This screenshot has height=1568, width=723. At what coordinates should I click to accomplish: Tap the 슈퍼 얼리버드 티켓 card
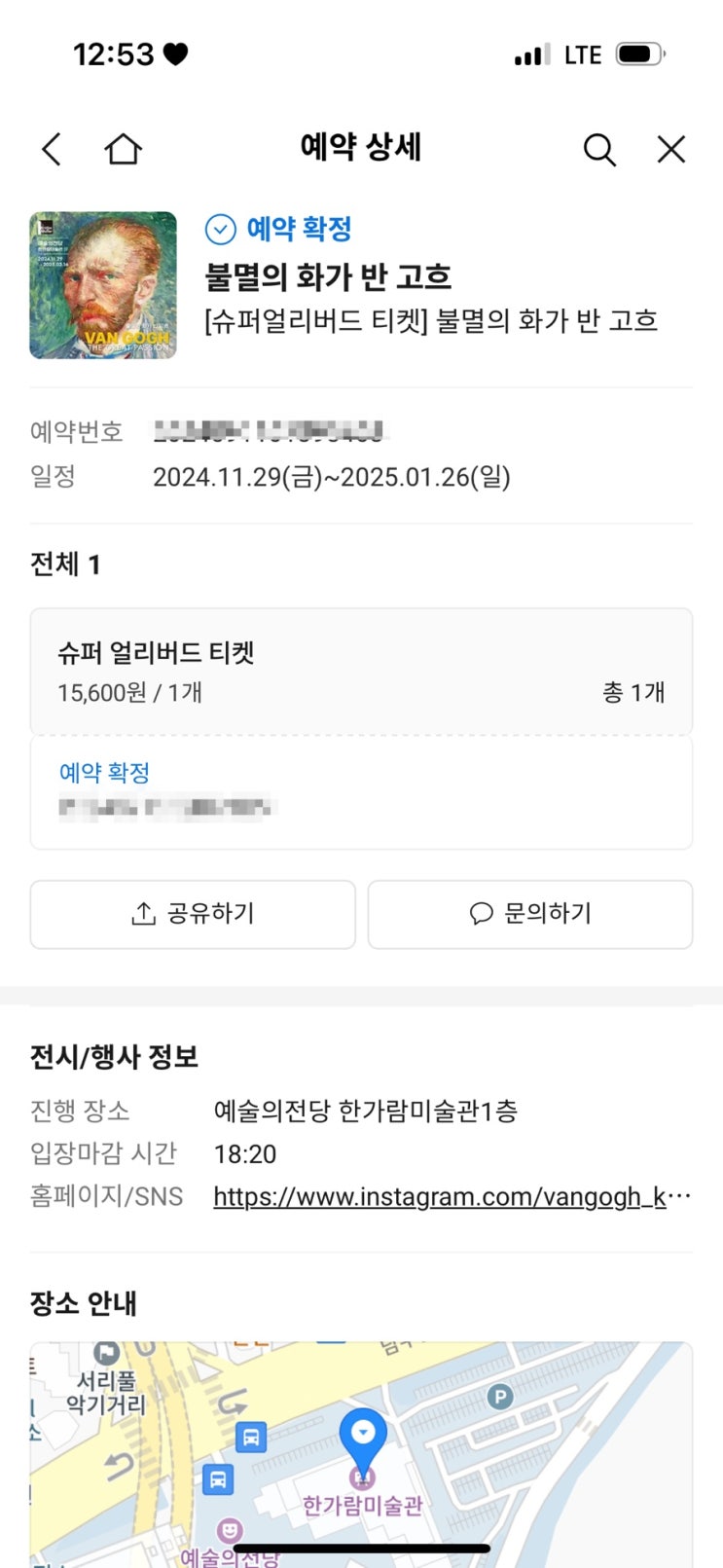[x=361, y=672]
